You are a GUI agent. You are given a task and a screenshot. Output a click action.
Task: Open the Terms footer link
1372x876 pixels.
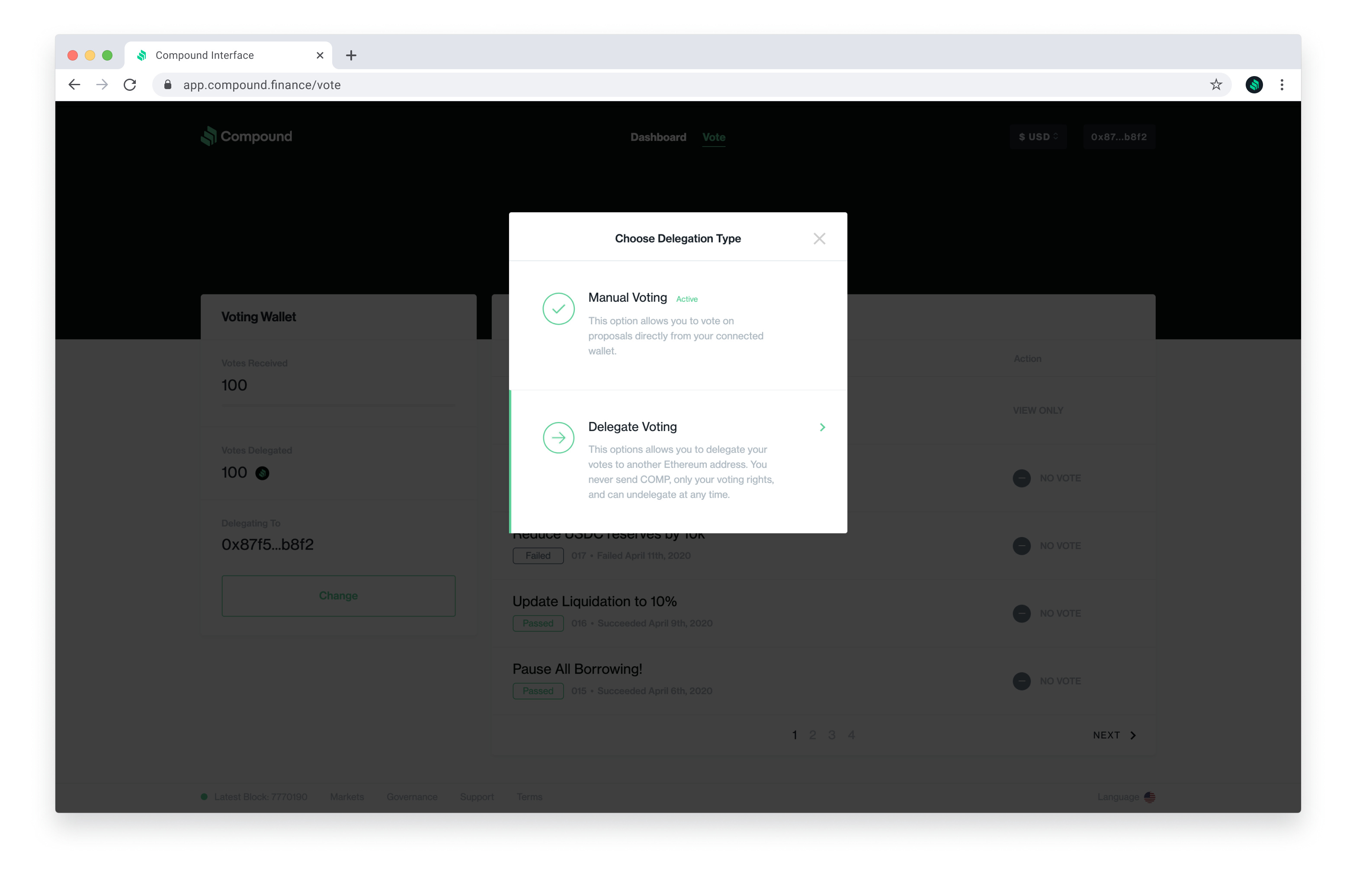[x=529, y=797]
